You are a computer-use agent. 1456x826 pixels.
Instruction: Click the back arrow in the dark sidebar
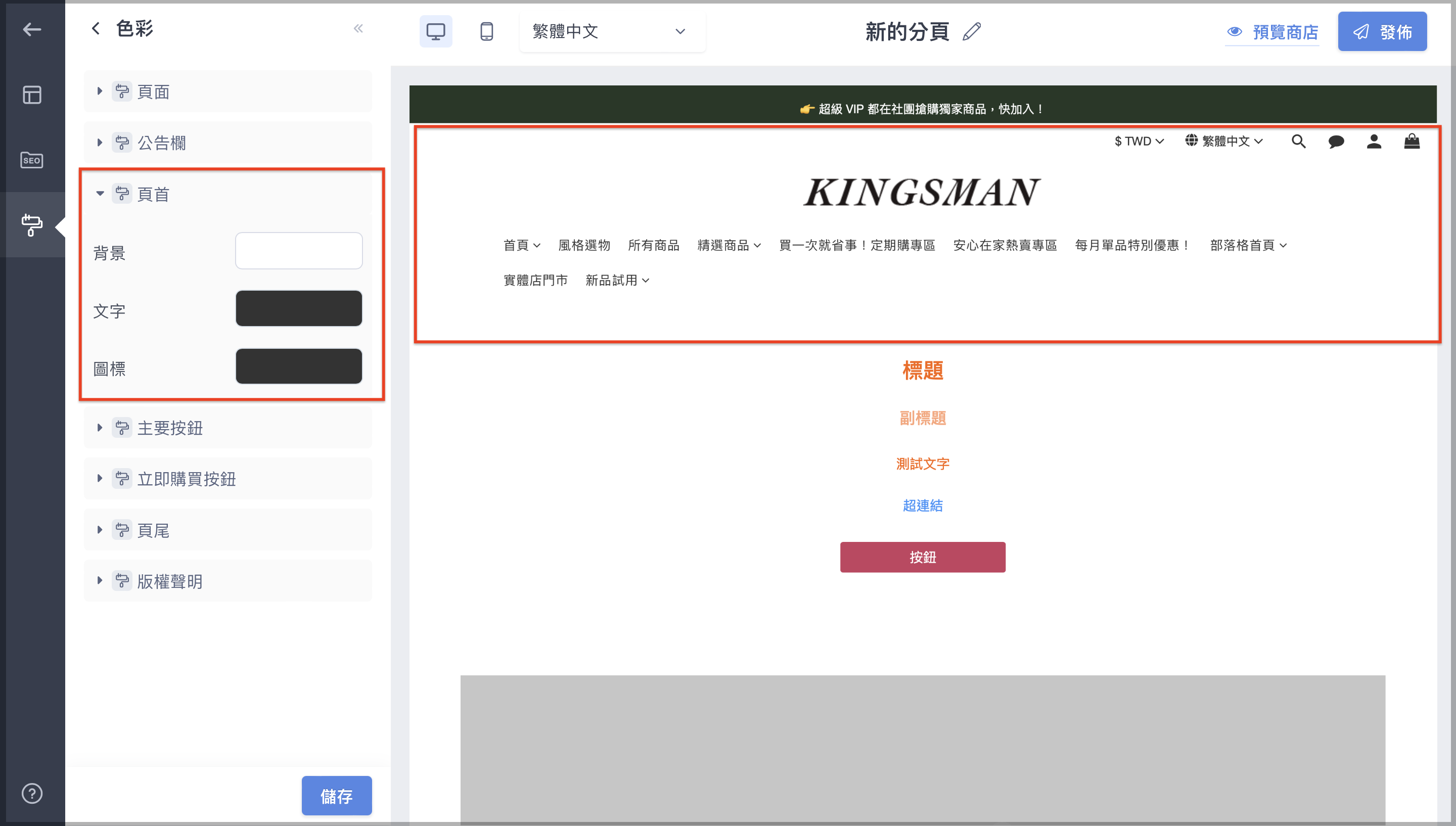click(x=32, y=29)
